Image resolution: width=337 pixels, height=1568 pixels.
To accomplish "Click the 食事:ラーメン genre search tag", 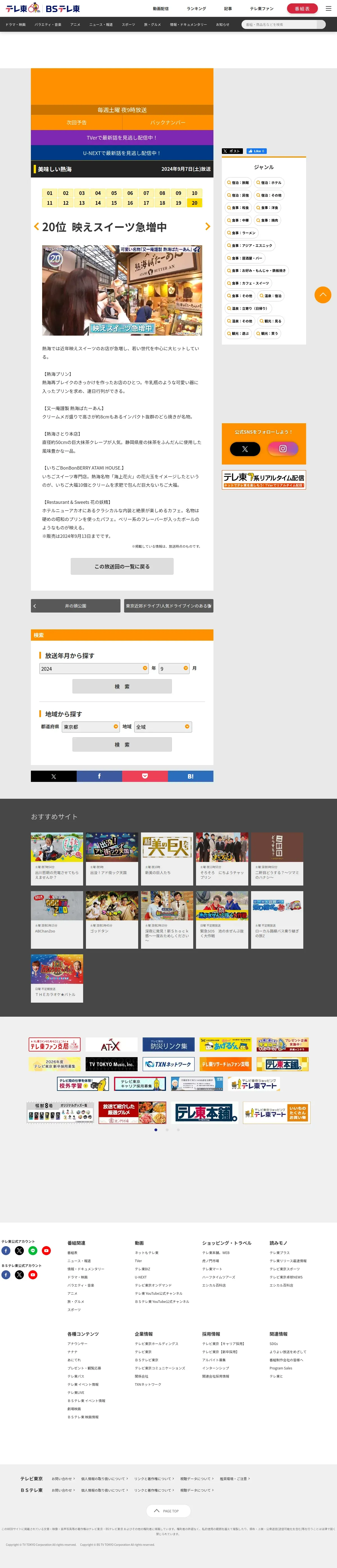I will point(242,233).
